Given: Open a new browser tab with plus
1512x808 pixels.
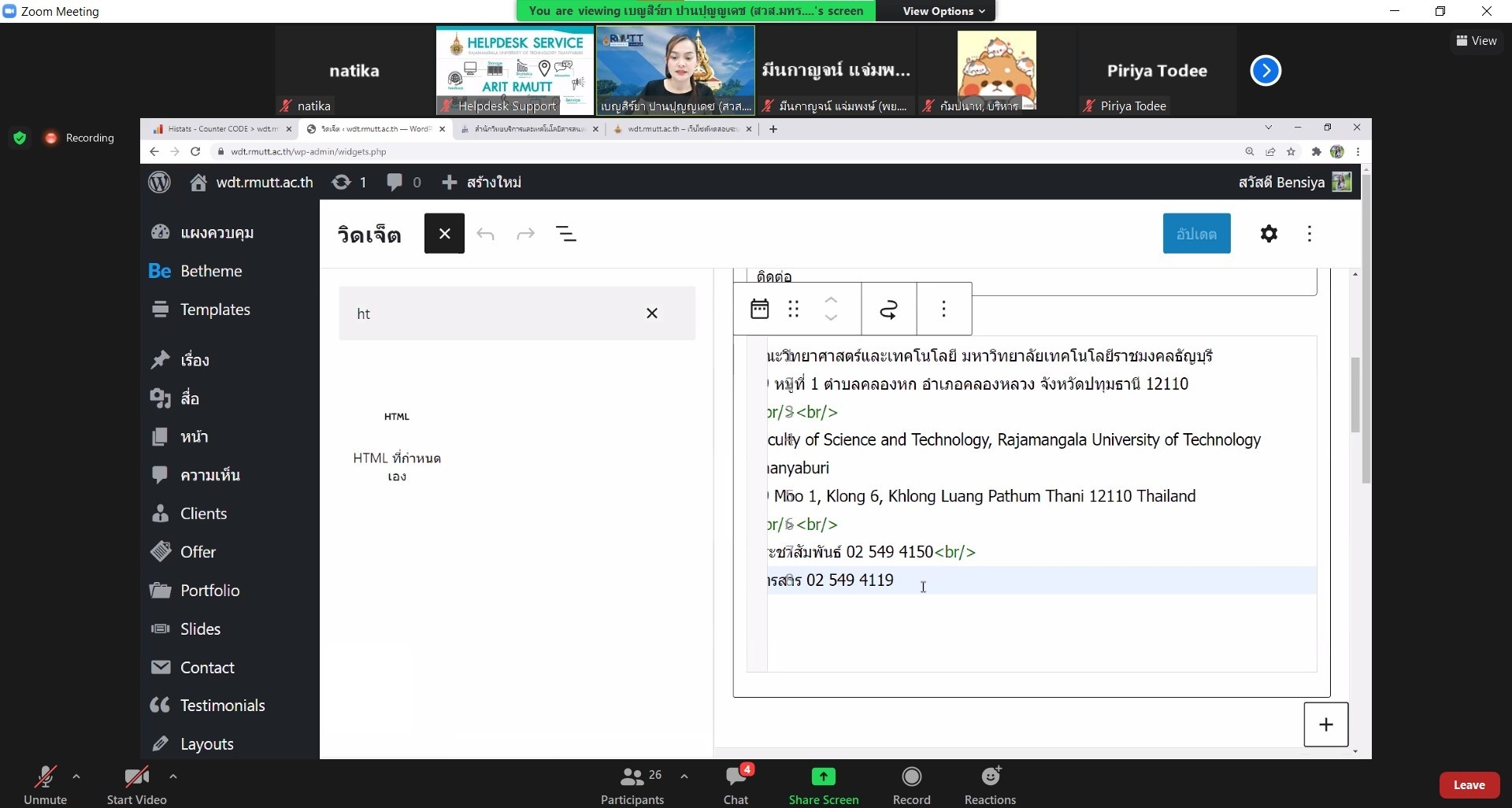Looking at the screenshot, I should (773, 129).
